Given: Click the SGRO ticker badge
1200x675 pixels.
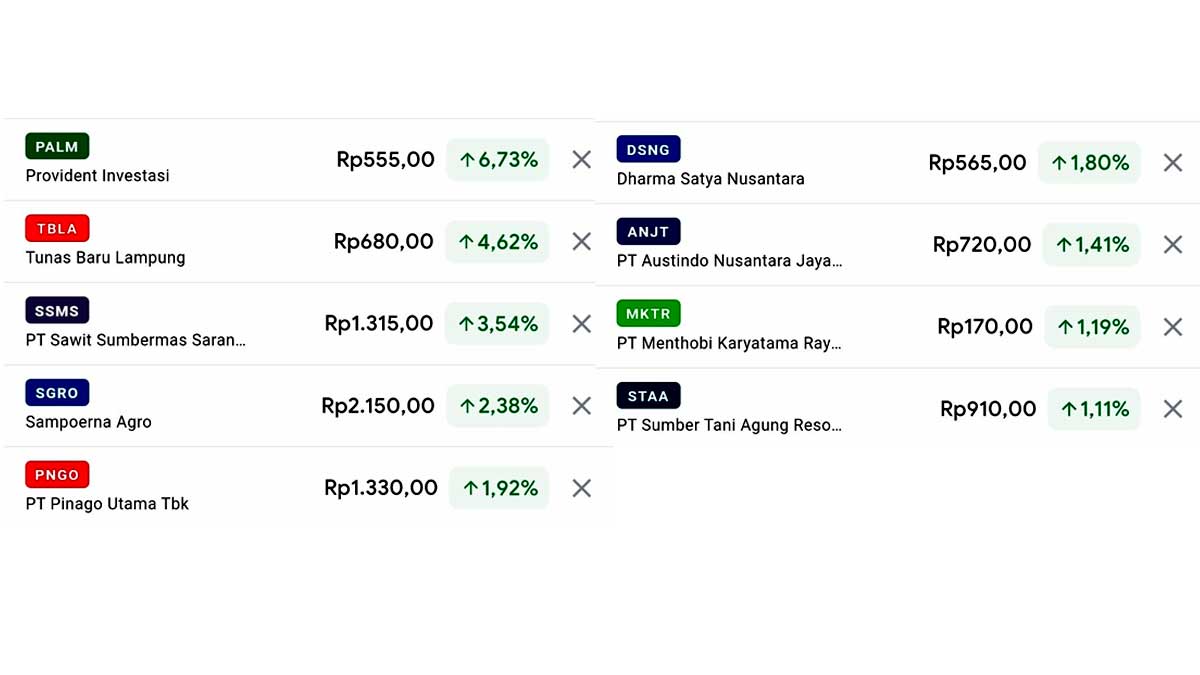Looking at the screenshot, I should pos(57,392).
